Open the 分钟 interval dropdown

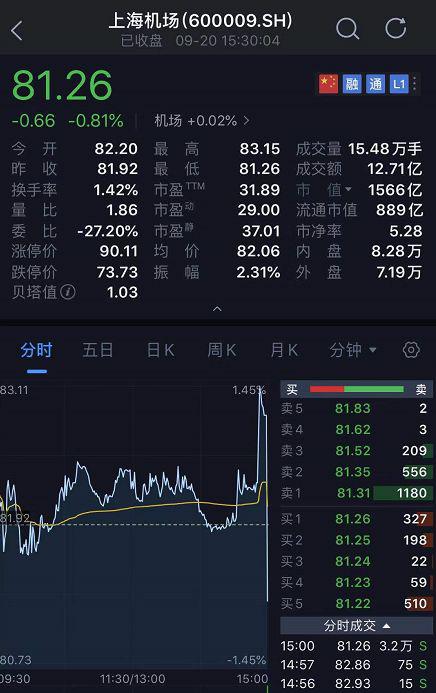353,350
